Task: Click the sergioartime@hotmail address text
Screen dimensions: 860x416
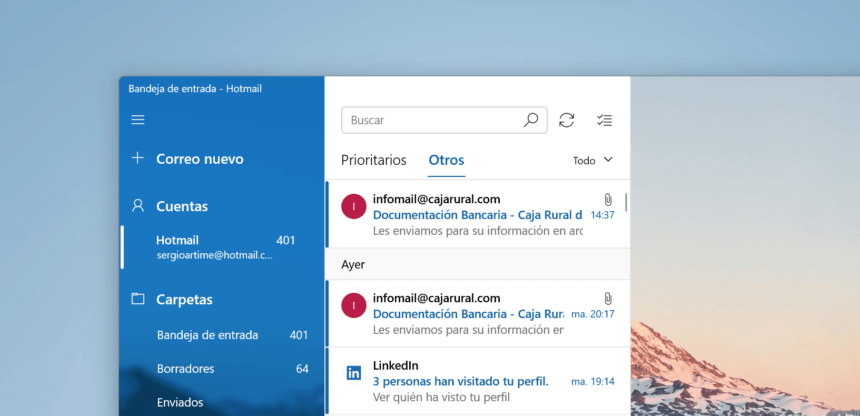Action: coord(214,255)
